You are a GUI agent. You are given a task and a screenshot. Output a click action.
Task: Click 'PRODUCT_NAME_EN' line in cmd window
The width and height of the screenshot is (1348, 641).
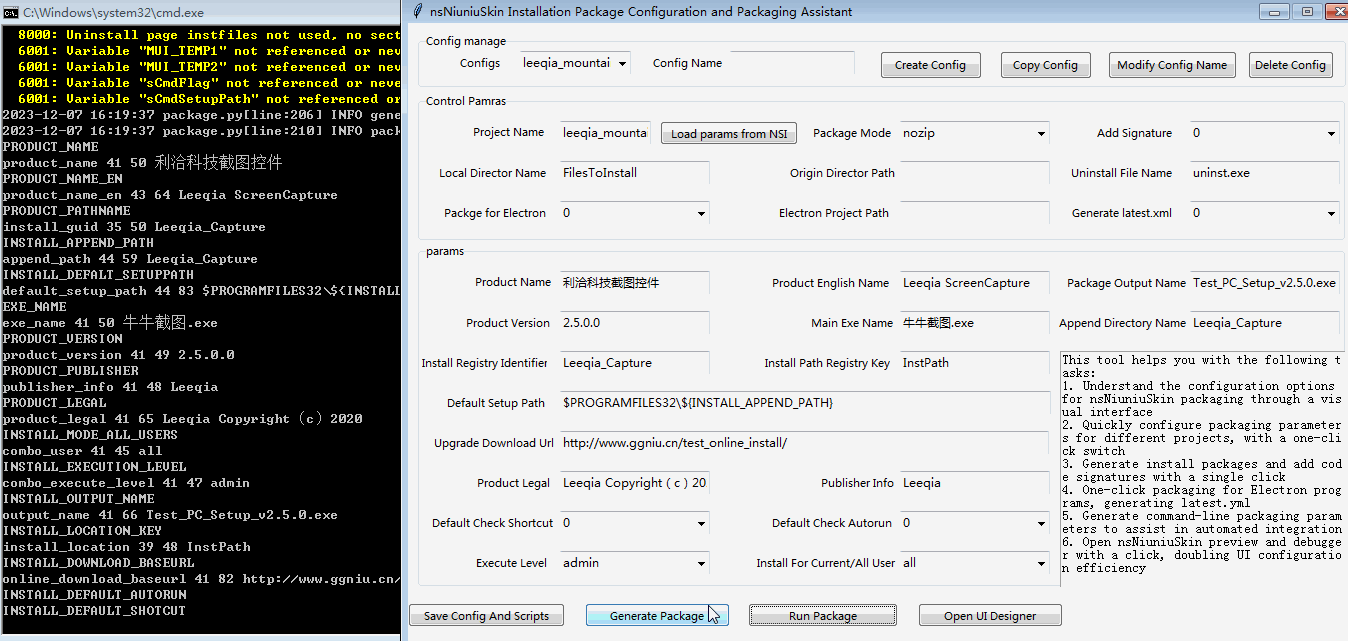click(x=62, y=179)
